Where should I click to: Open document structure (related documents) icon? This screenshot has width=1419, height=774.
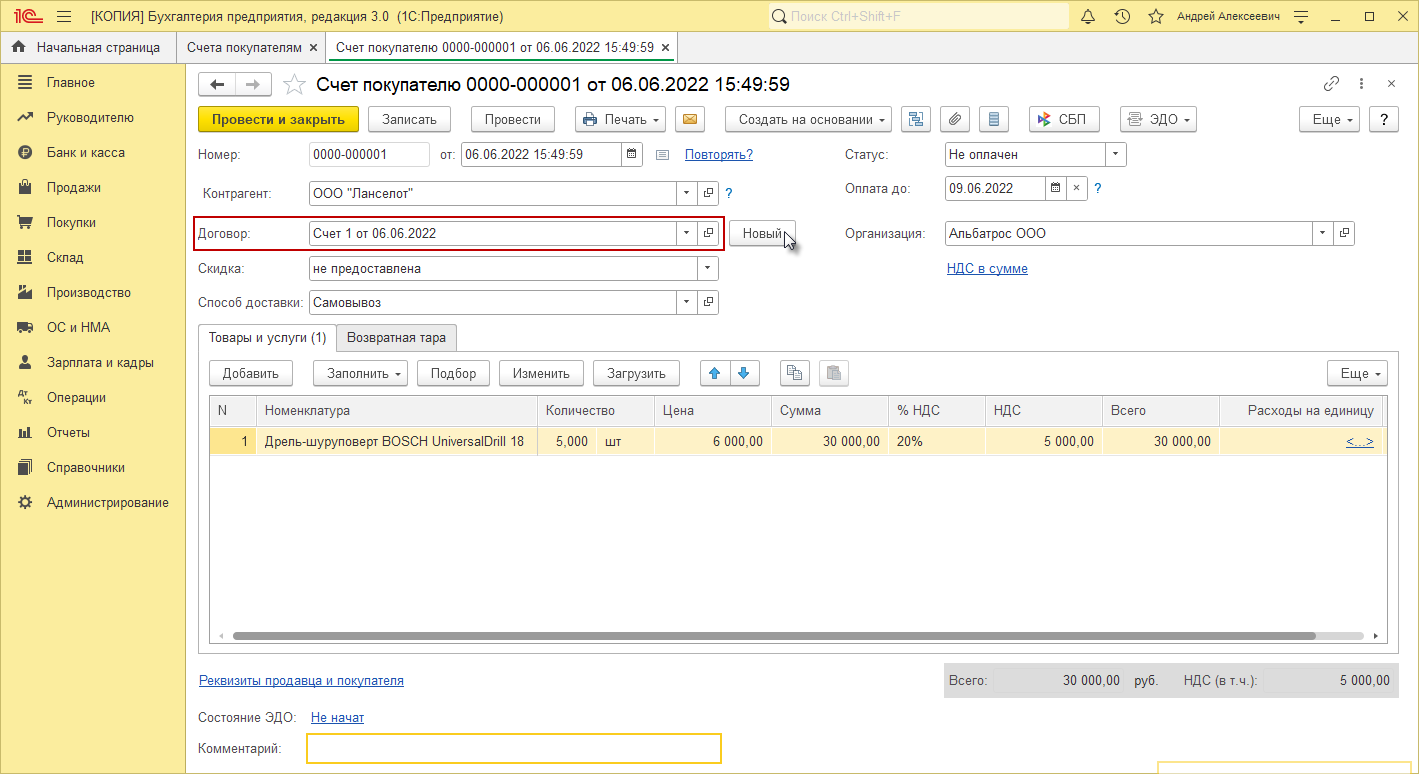(x=915, y=119)
